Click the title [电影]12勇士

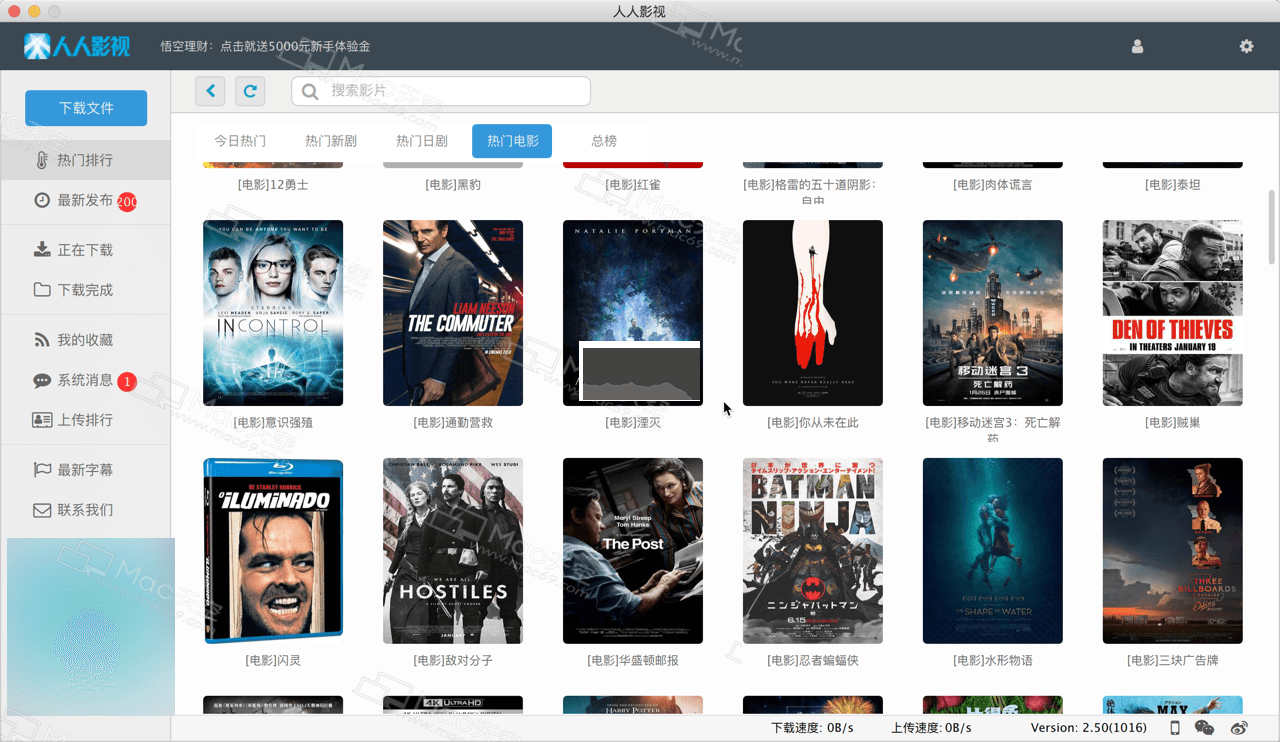coord(273,185)
